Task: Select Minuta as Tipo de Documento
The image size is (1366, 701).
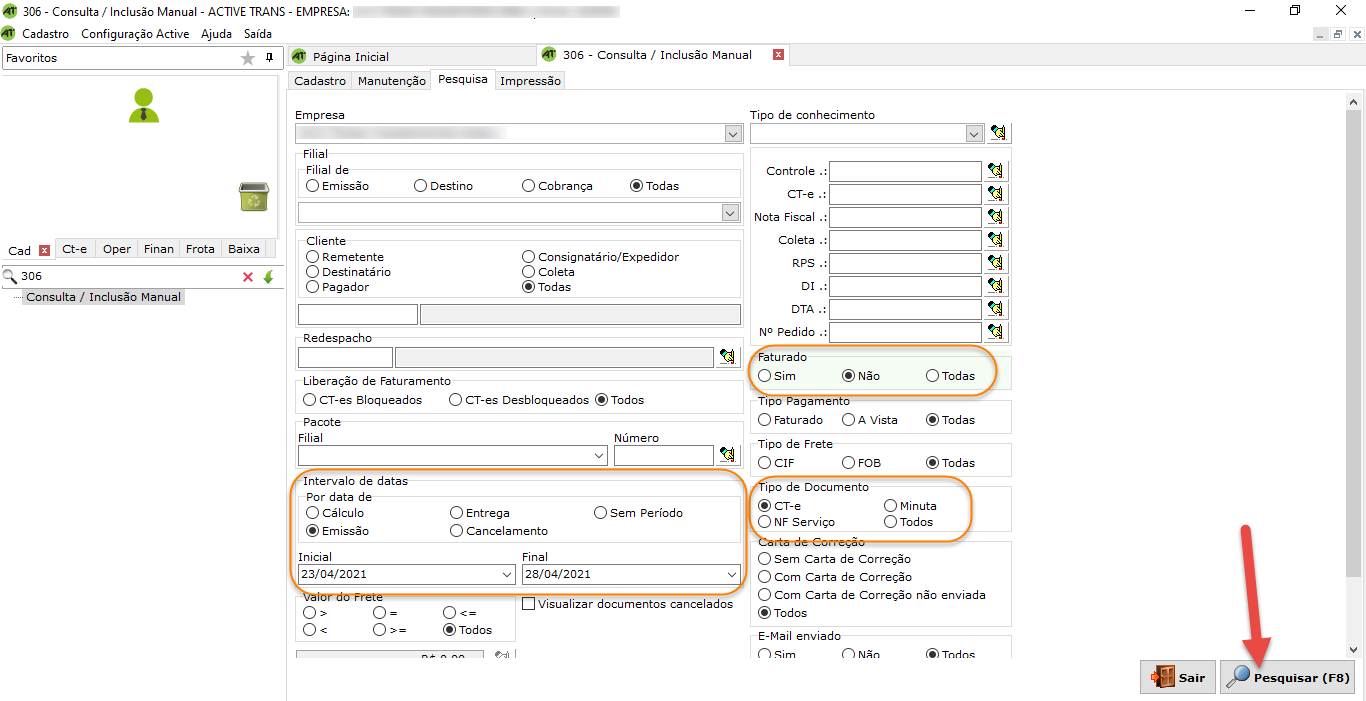Action: coord(891,506)
